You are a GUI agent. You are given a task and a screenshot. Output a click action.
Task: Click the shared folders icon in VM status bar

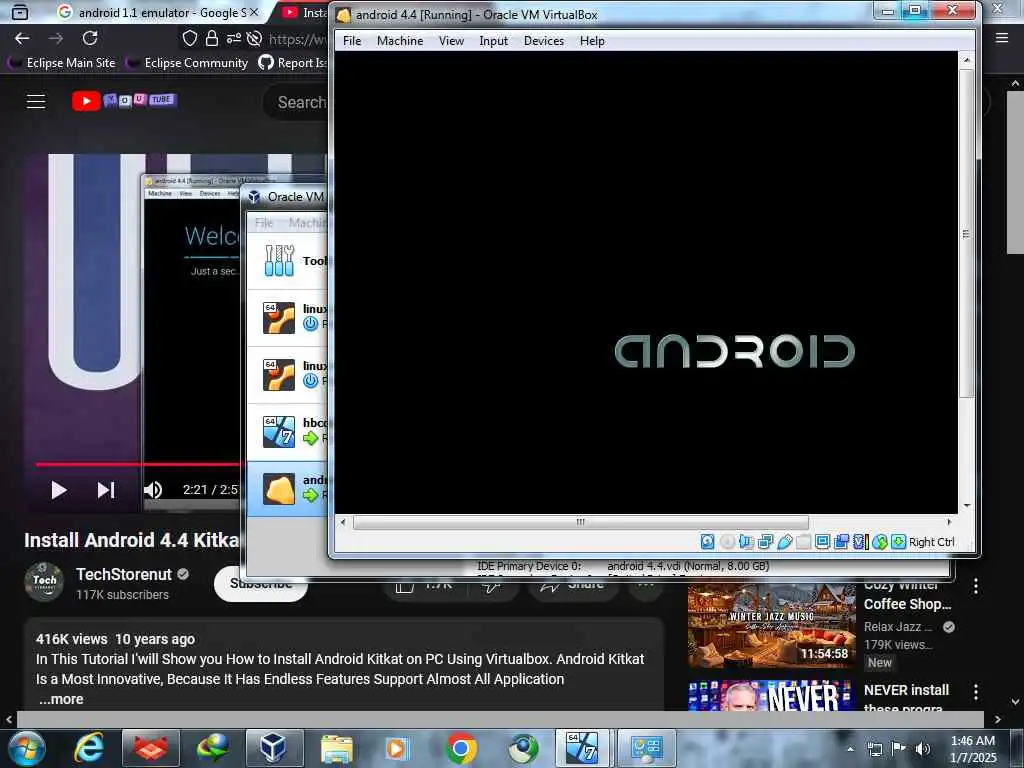(x=803, y=541)
